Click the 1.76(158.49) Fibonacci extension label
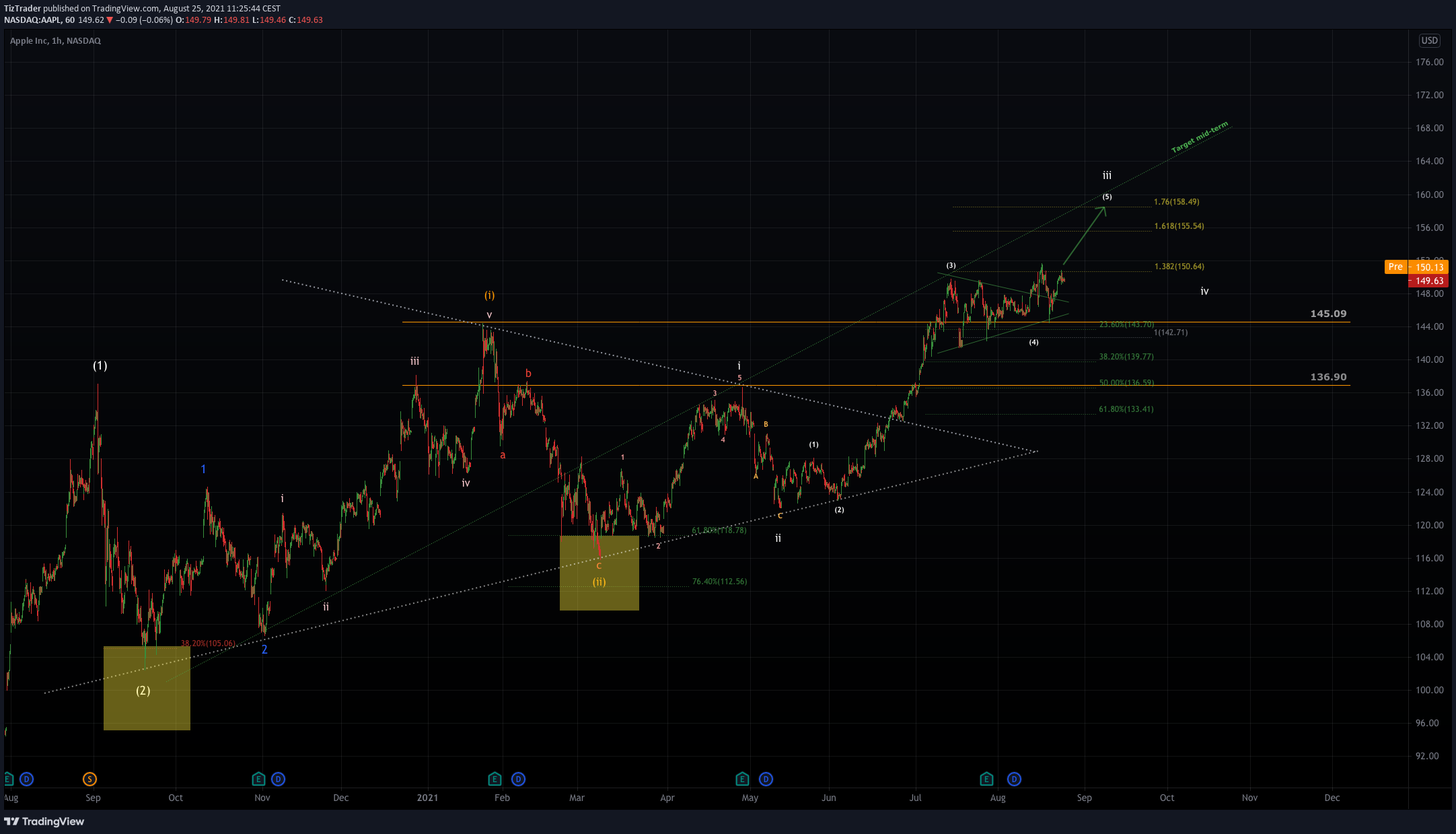 pyautogui.click(x=1176, y=202)
